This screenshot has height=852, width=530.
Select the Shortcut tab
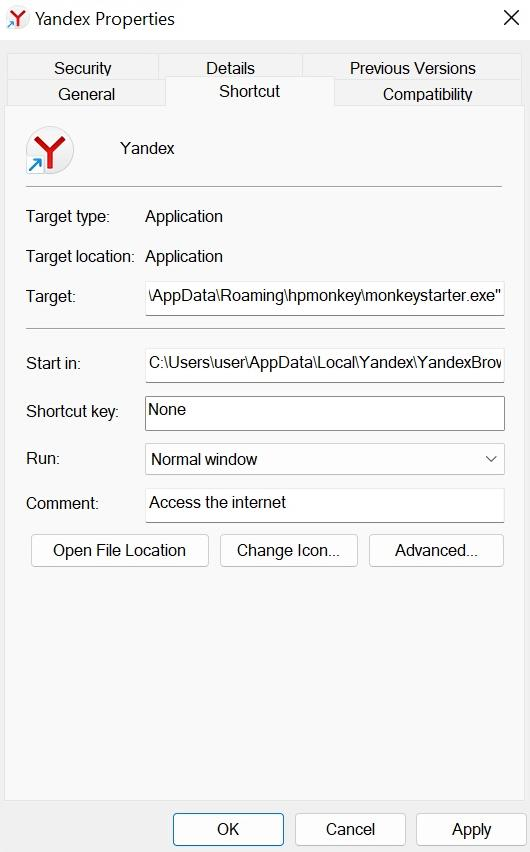pos(250,91)
